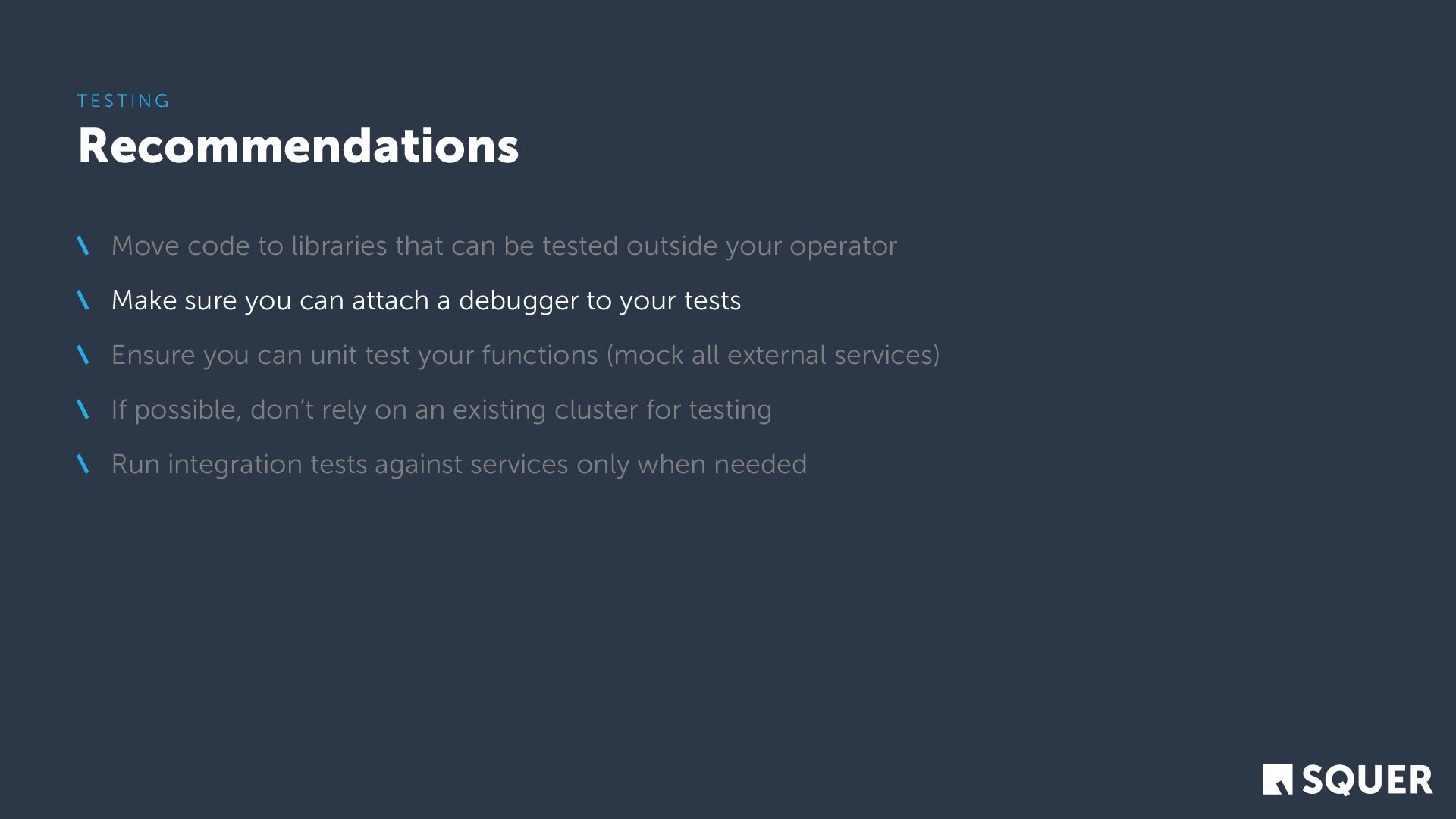
Task: Click the word "integration" in the last bullet
Action: click(235, 465)
